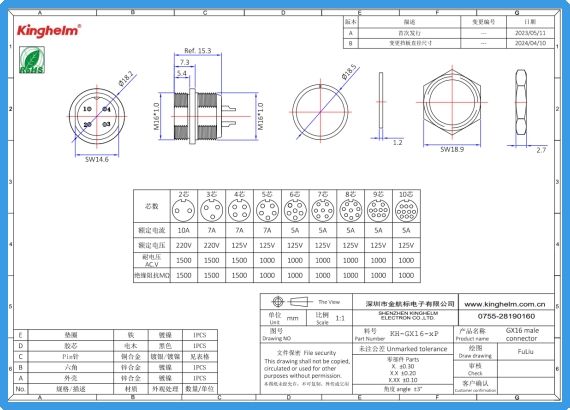
Task: Click the 1:1 scale value
Action: (x=340, y=319)
